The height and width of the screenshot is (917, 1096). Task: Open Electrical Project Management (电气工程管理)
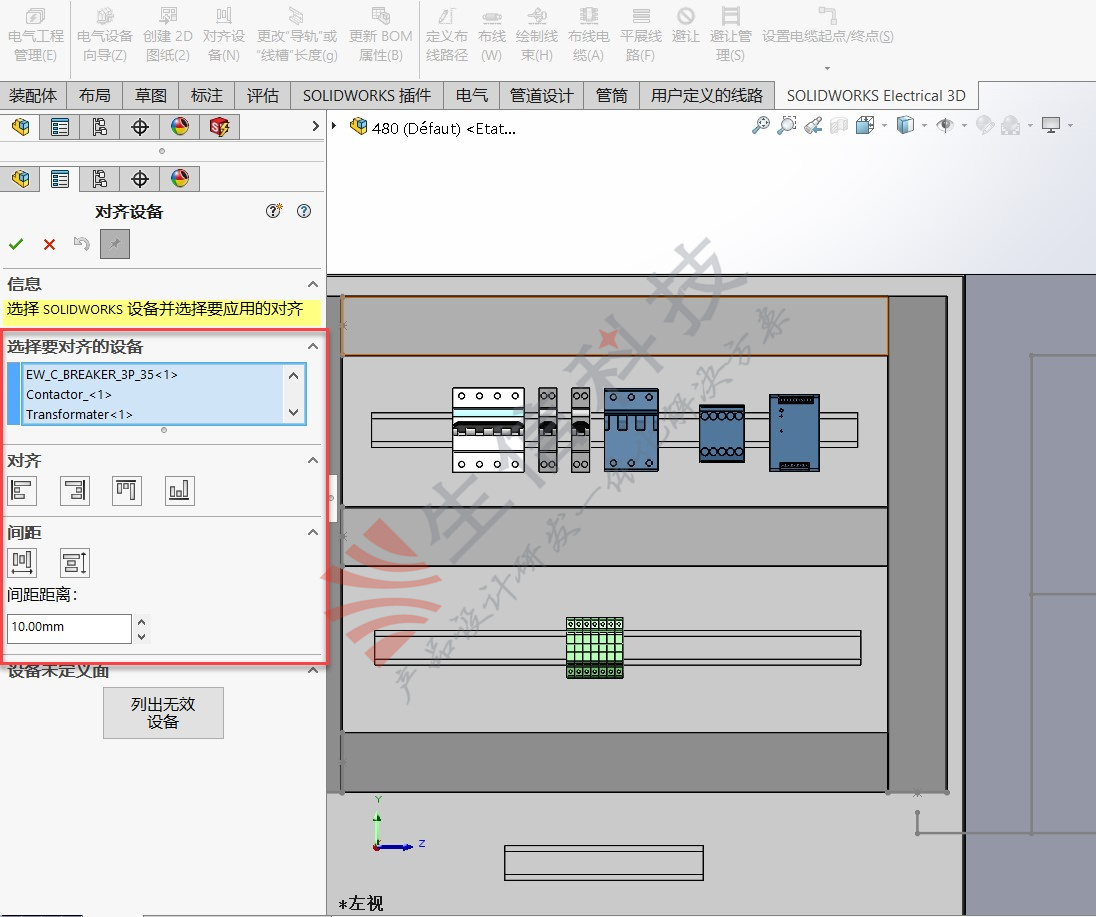pyautogui.click(x=35, y=34)
